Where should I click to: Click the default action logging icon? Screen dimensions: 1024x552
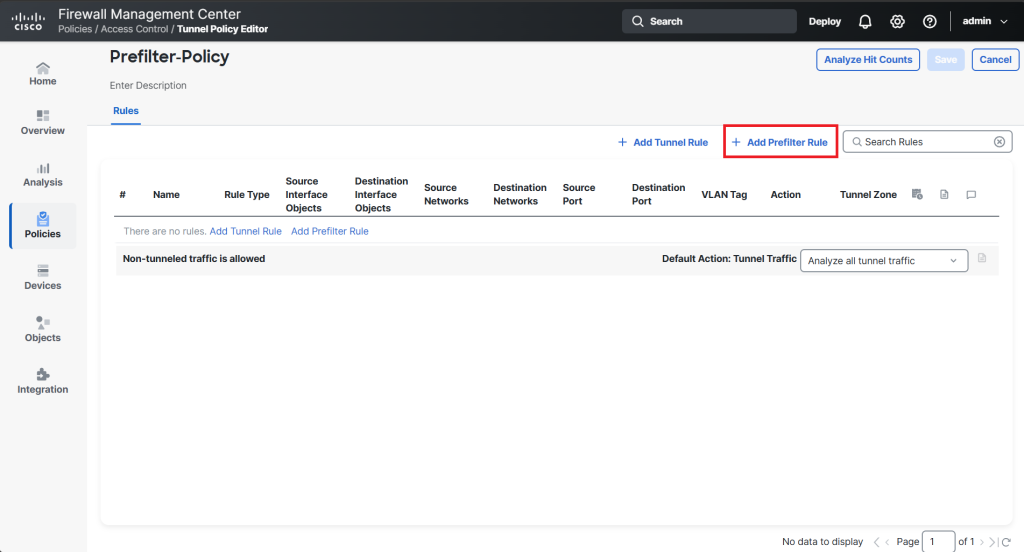click(982, 258)
